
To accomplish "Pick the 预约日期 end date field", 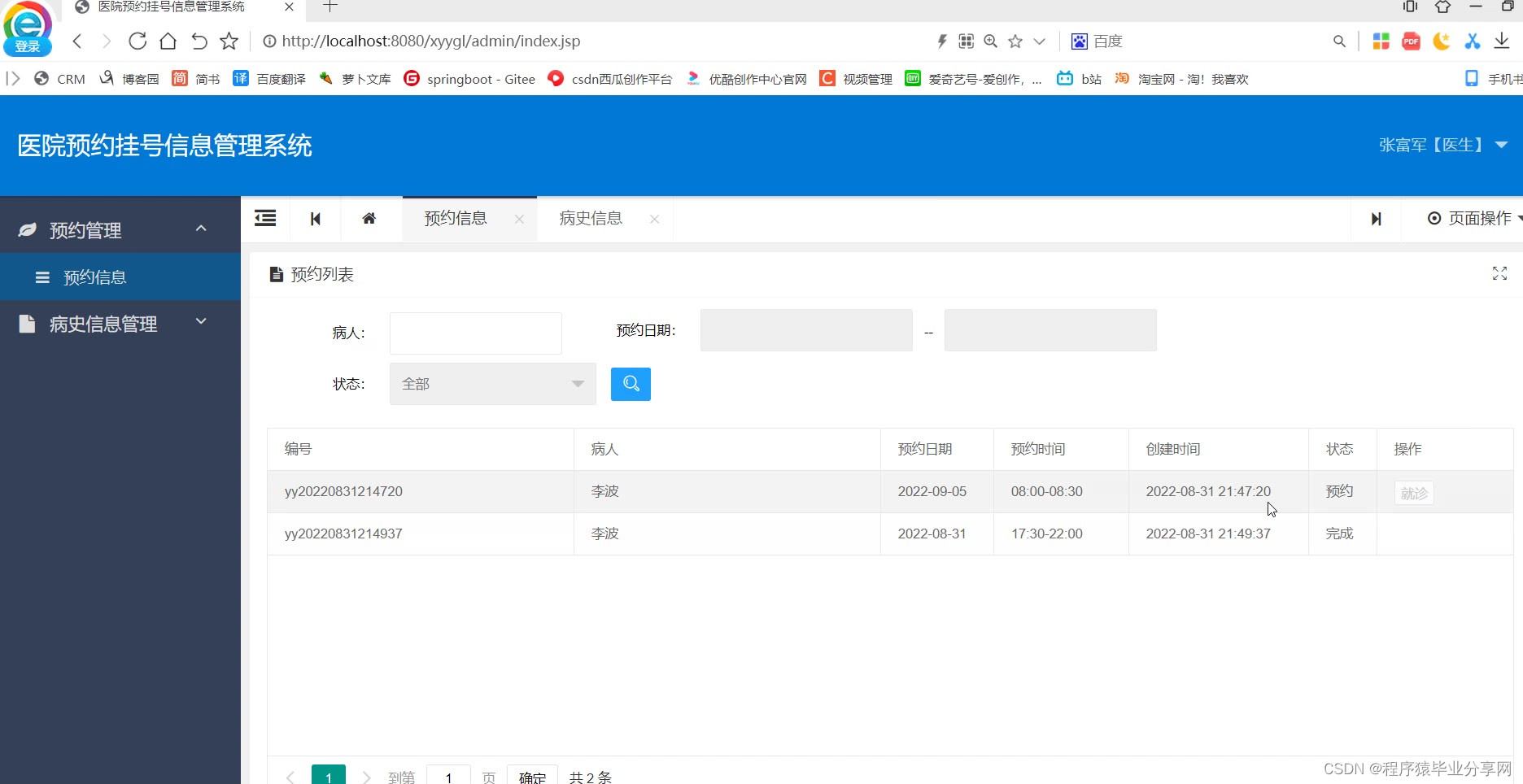I will click(1050, 330).
